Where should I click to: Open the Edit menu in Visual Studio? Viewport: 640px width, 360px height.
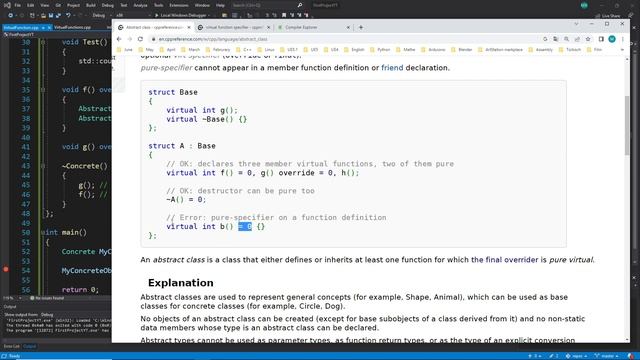(x=31, y=5)
